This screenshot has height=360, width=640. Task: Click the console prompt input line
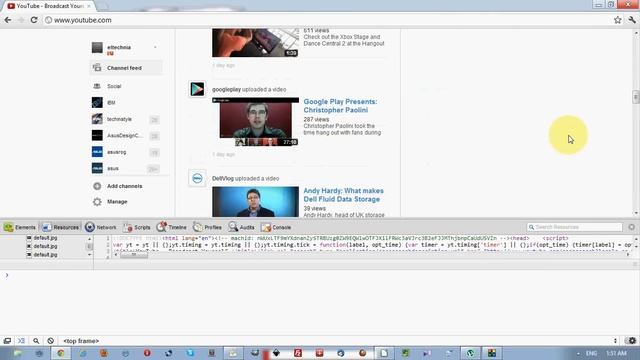[320, 276]
